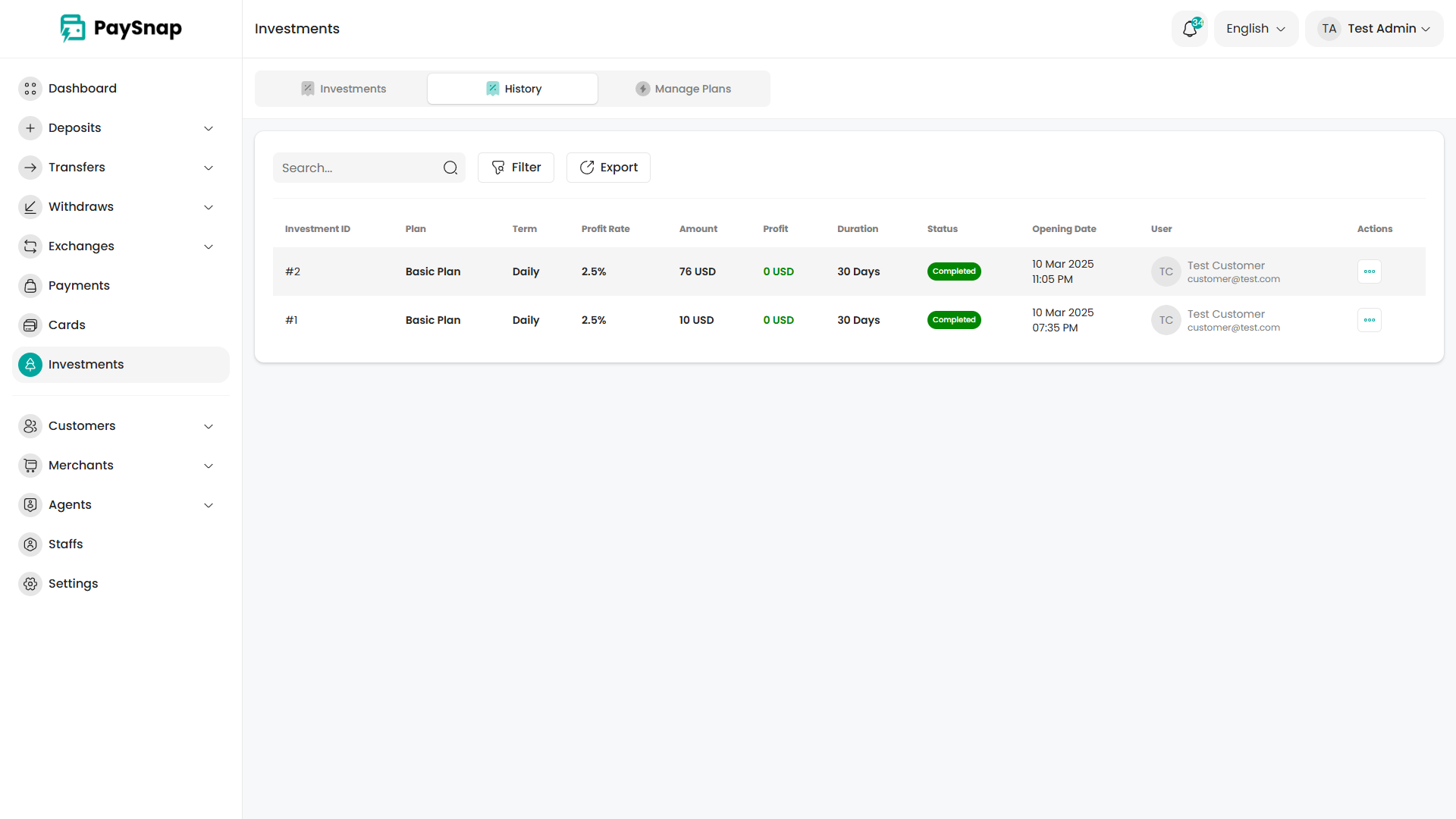This screenshot has height=819, width=1456.
Task: Focus the Search input field
Action: (356, 168)
